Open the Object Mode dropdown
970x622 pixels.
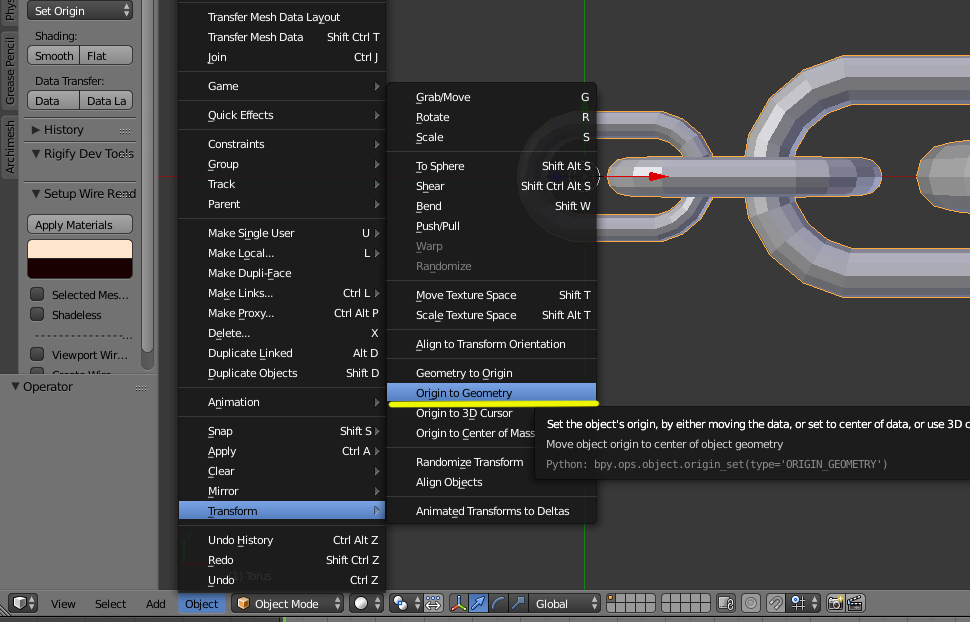(x=288, y=603)
